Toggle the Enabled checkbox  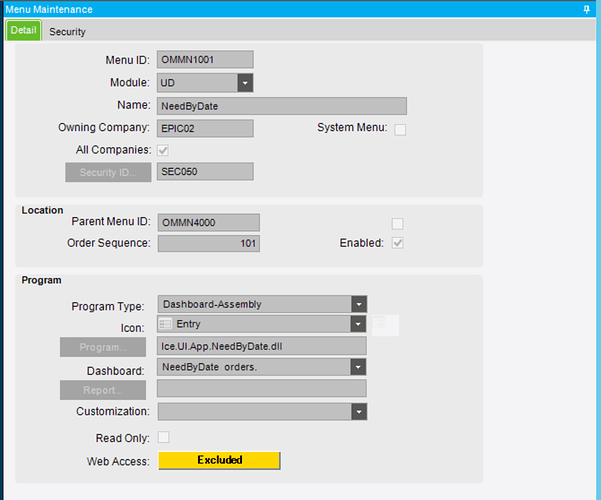(x=397, y=243)
